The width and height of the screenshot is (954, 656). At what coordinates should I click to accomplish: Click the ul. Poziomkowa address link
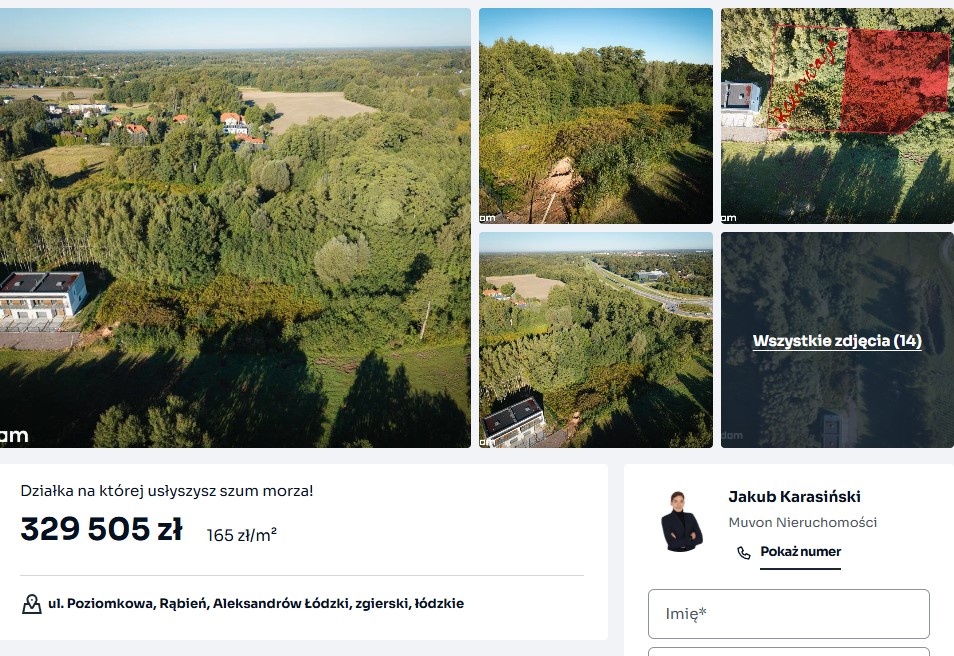click(256, 604)
